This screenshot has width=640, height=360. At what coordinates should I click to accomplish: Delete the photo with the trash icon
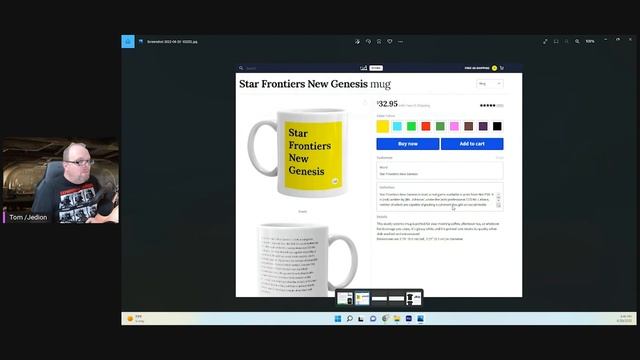point(379,42)
